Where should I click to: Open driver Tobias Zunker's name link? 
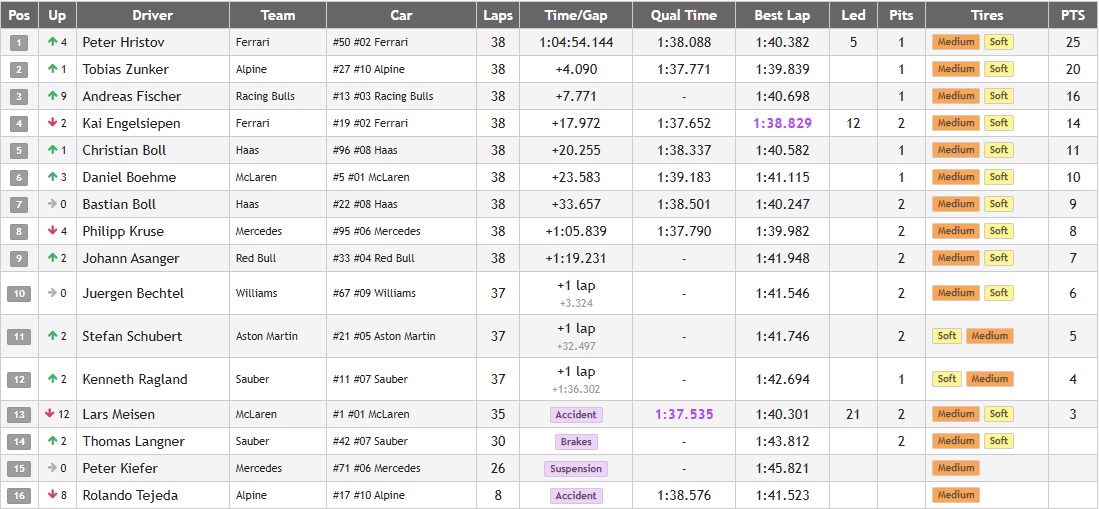click(x=125, y=69)
